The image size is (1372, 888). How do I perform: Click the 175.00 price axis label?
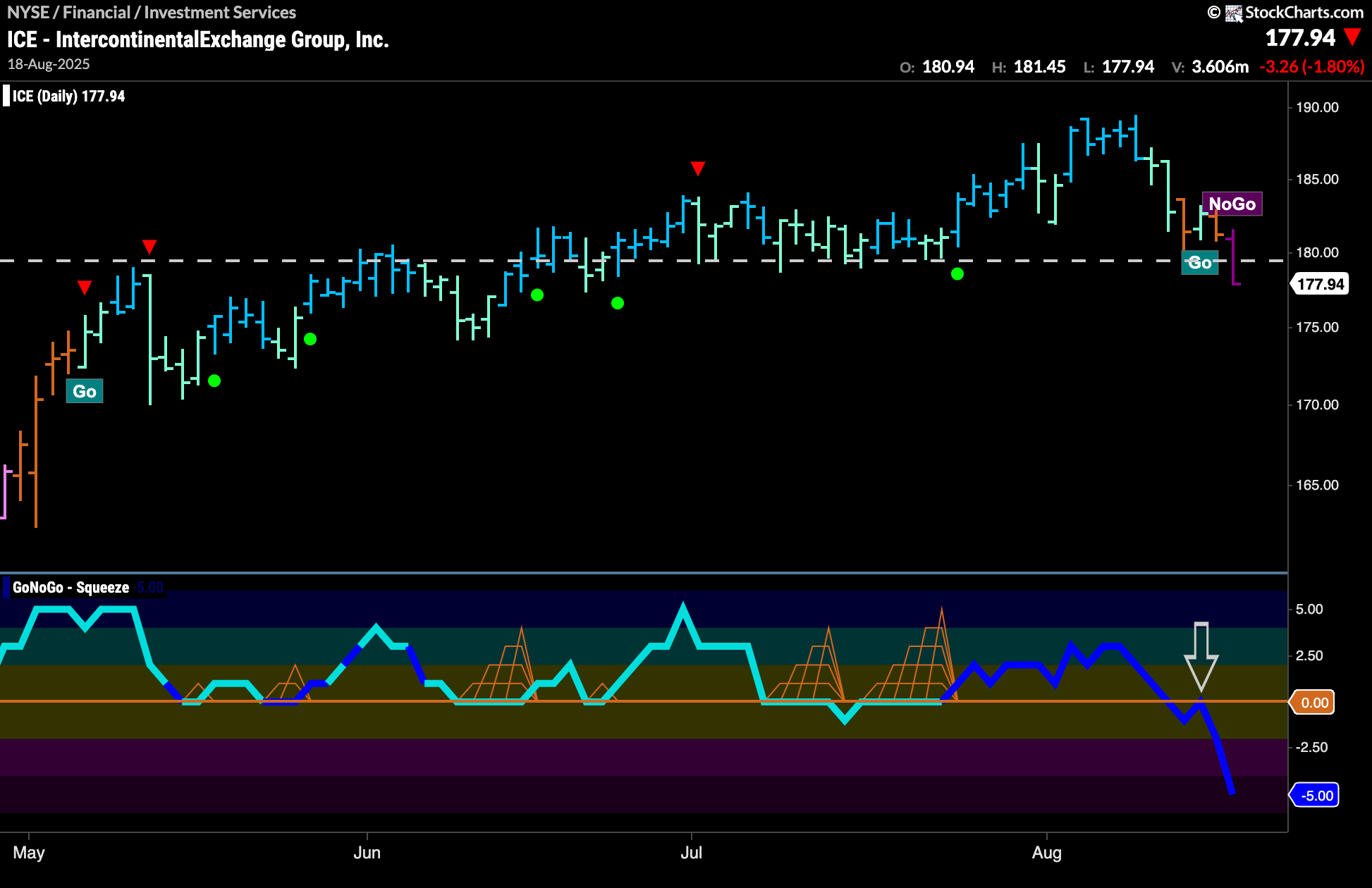1317,327
